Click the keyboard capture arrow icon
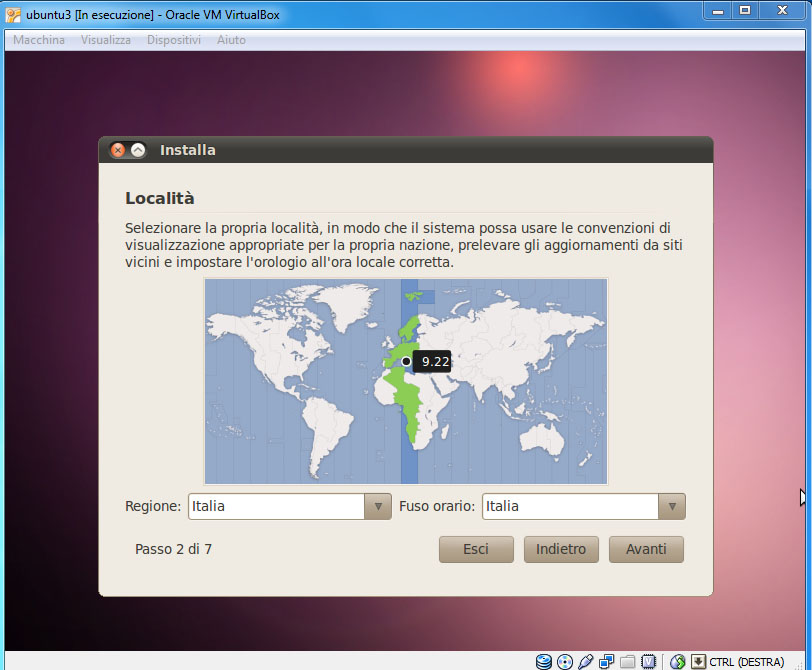Screen dimensions: 812x670 click(x=699, y=661)
